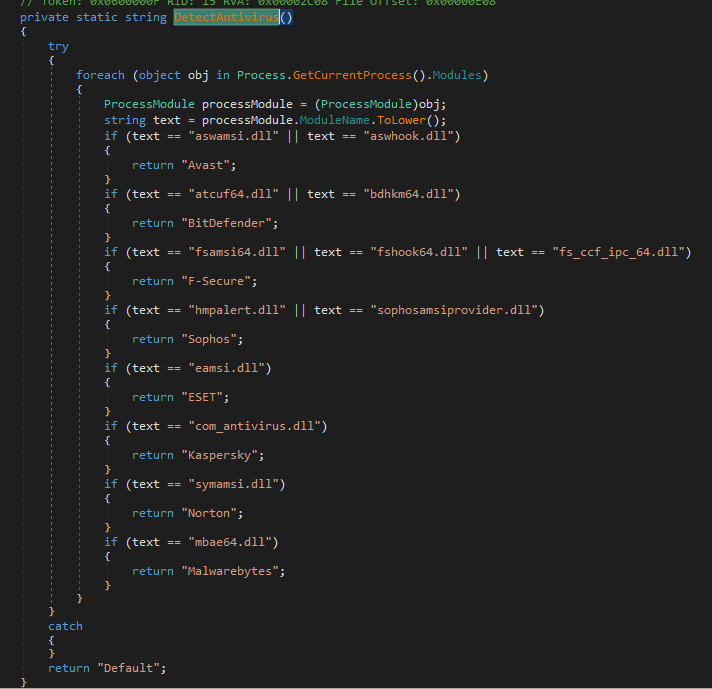712x689 pixels.
Task: Go to the ModuleName property
Action: (361, 120)
